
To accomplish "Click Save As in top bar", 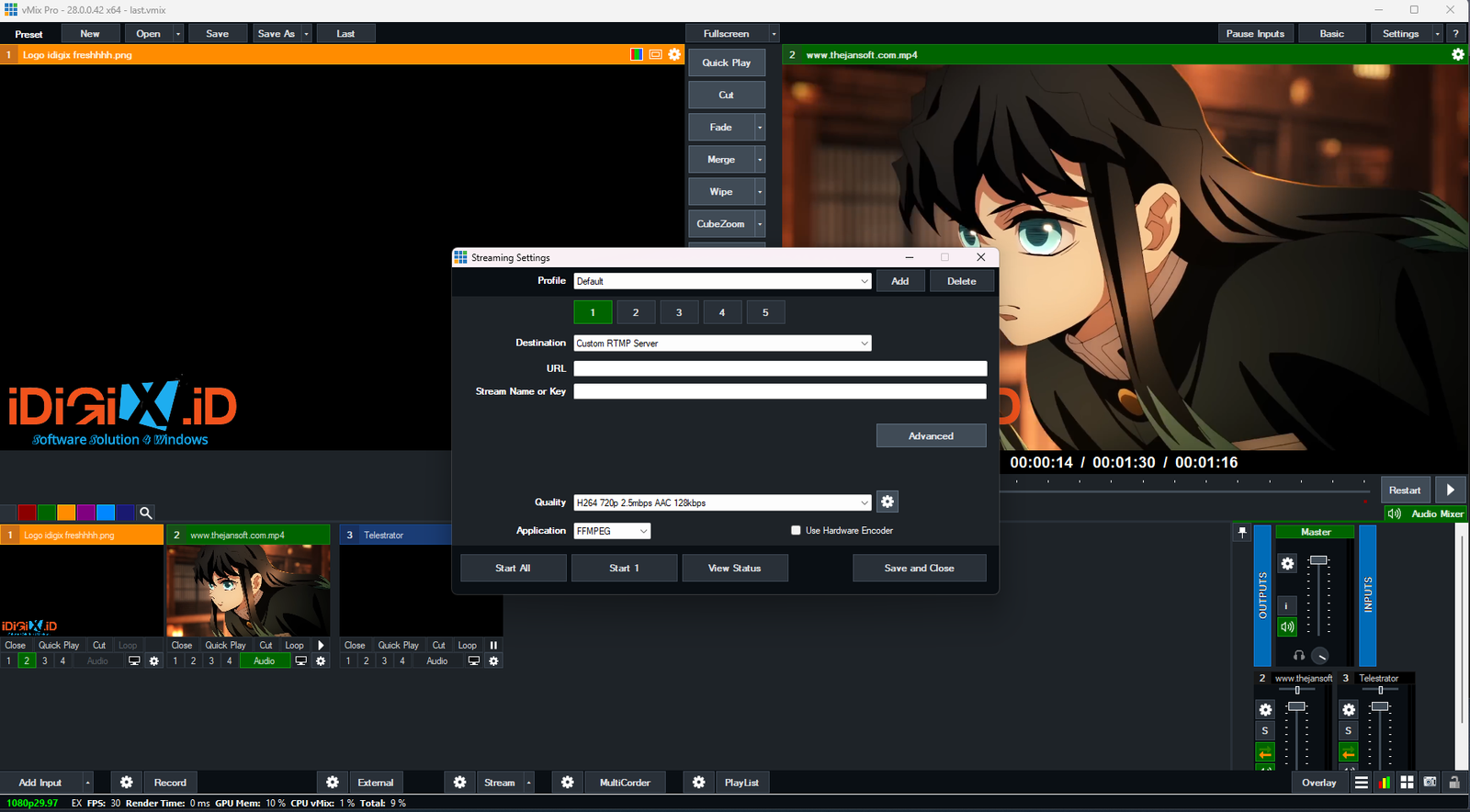I will click(x=277, y=34).
